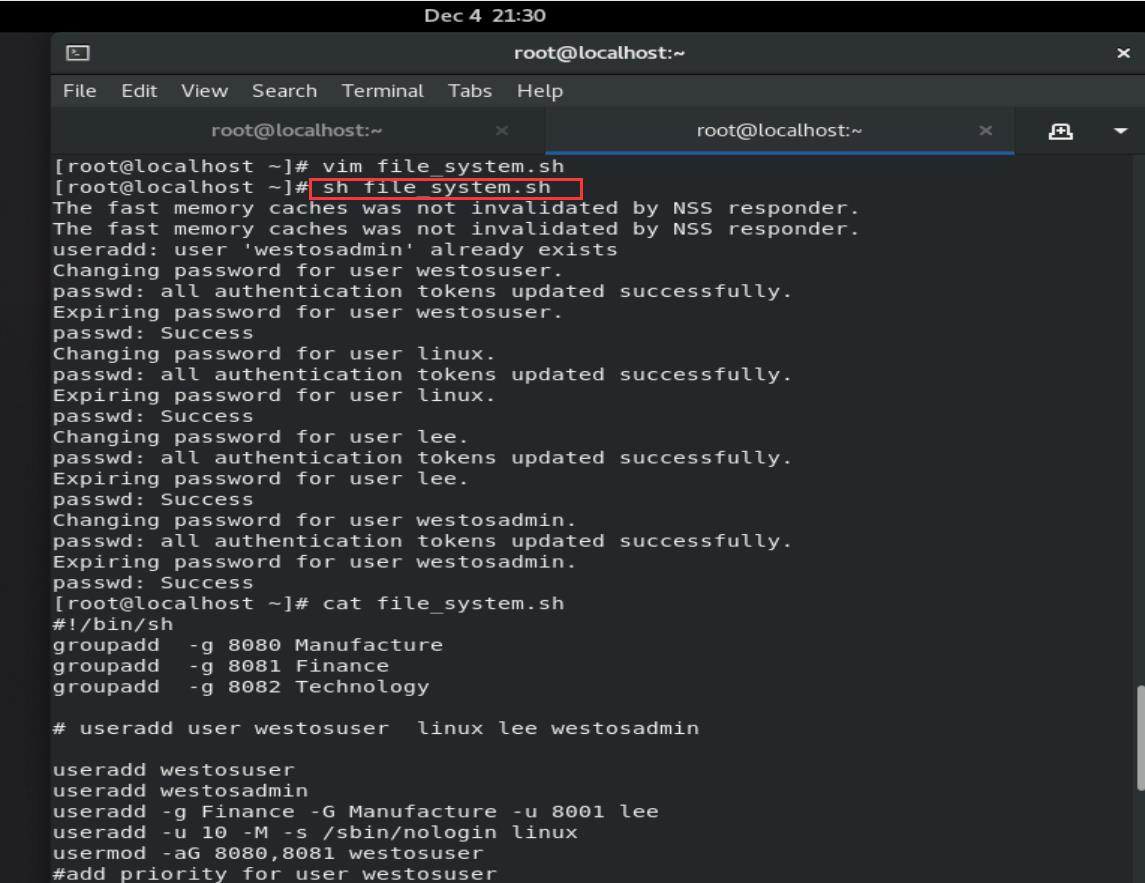Open a new terminal tab with the plus icon
The width and height of the screenshot is (1145, 883).
pos(1060,131)
